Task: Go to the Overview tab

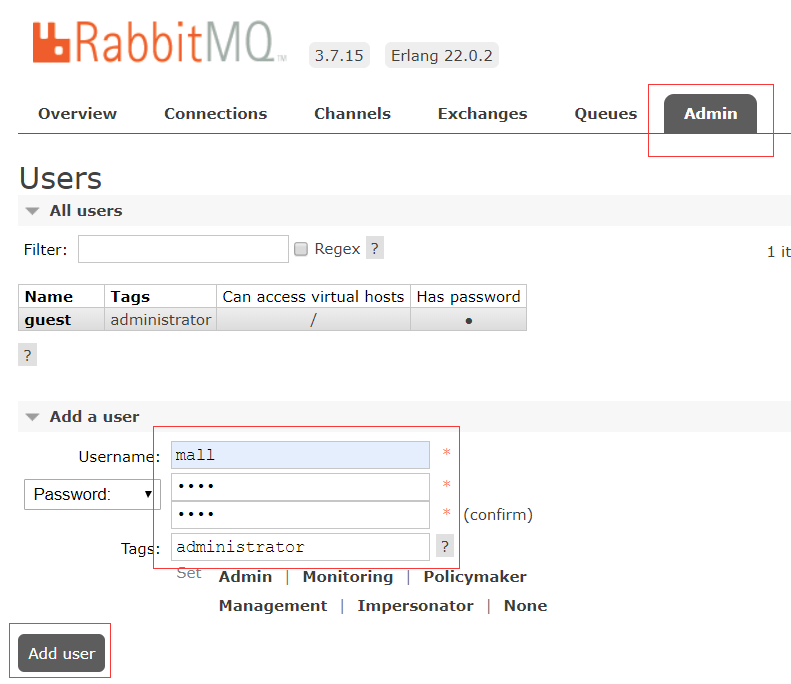Action: (77, 113)
